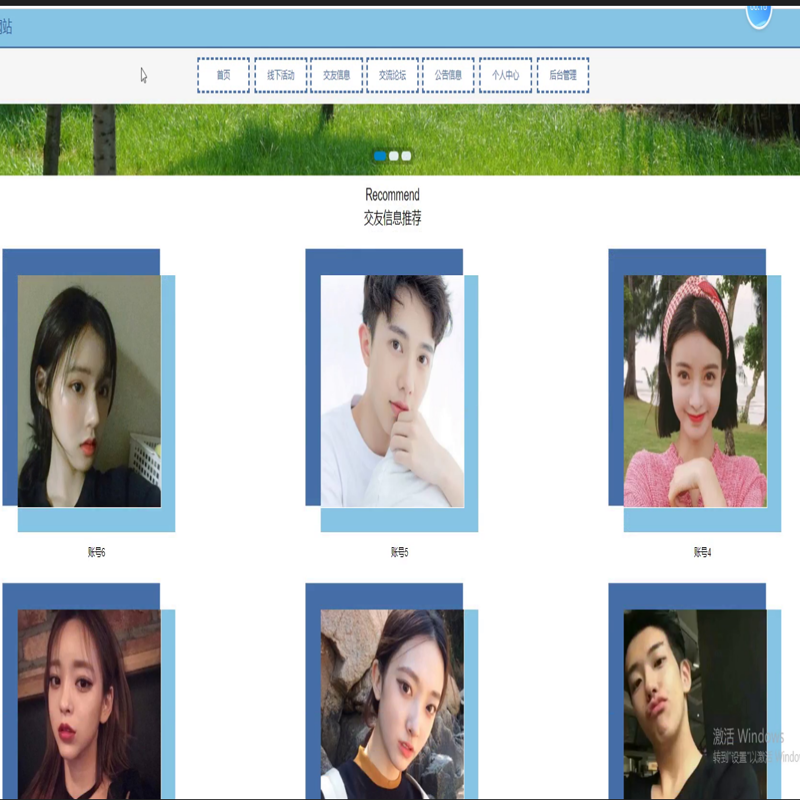Click the Recommend heading text
Viewport: 800px width, 800px height.
(x=392, y=195)
